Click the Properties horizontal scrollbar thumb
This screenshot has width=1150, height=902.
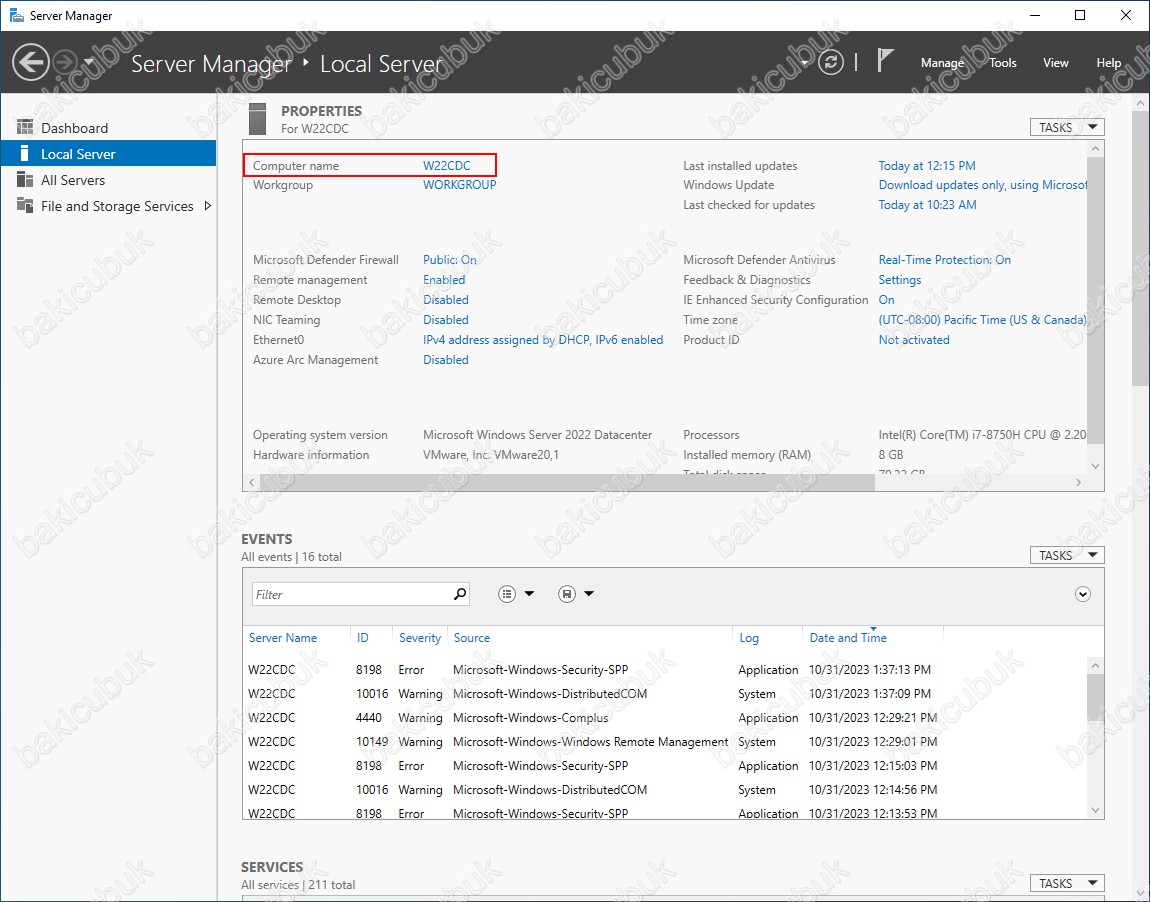[567, 482]
